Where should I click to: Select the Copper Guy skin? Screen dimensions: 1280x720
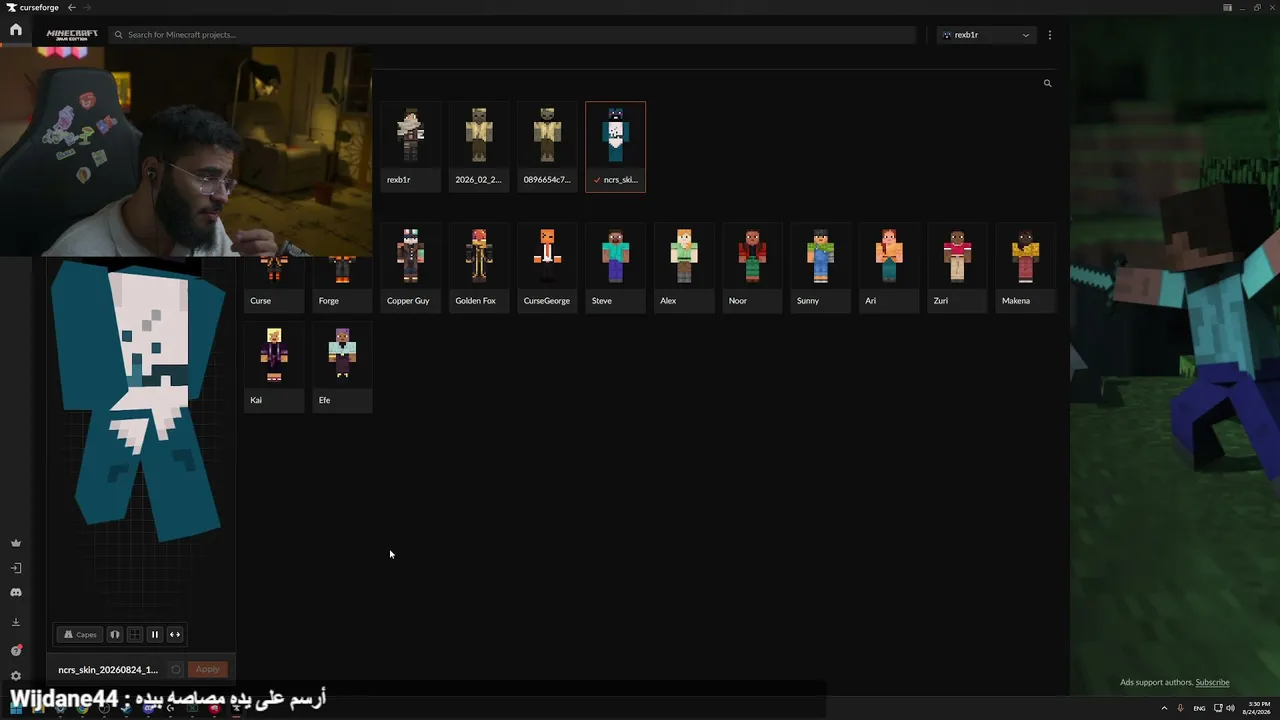coord(410,268)
